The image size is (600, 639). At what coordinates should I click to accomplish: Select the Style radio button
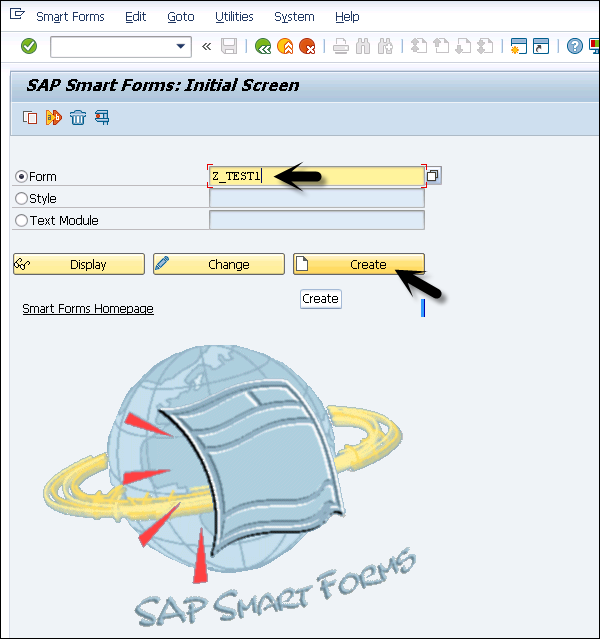(21, 198)
